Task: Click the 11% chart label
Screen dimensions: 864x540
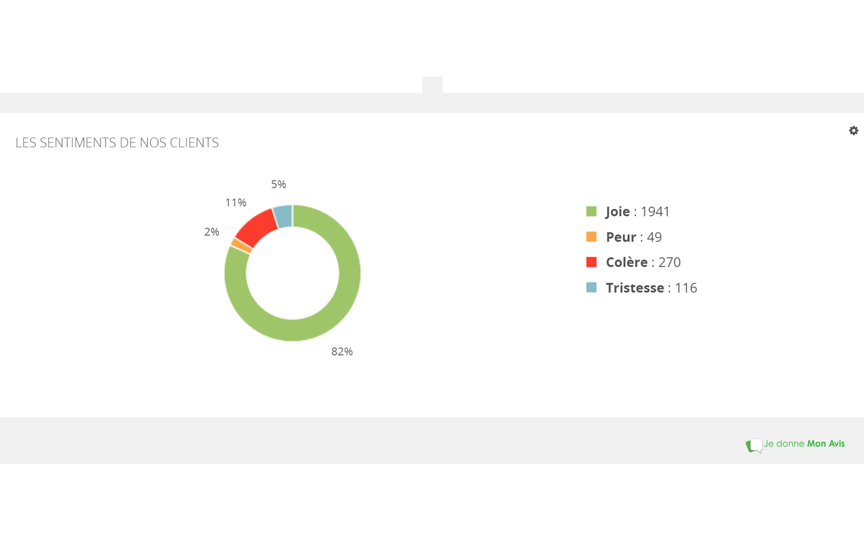Action: click(x=235, y=203)
